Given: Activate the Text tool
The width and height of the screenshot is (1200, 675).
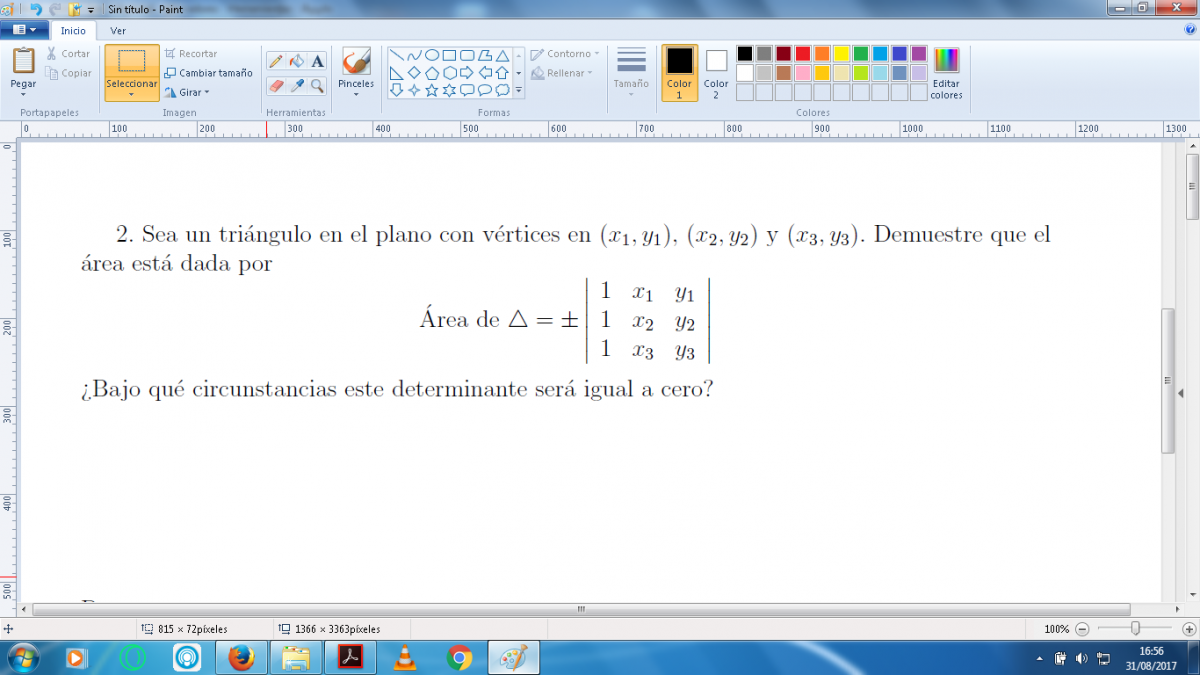Looking at the screenshot, I should tap(318, 61).
